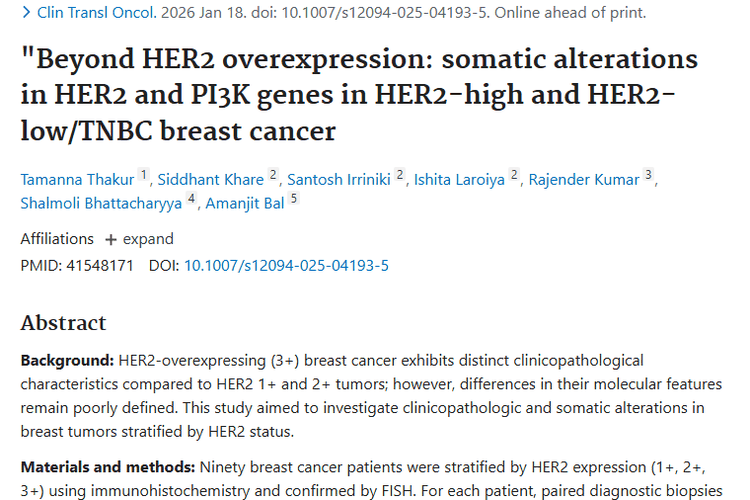Viewport: 750px width, 500px height.
Task: Click author name Santosh Irriniki
Action: [x=339, y=180]
